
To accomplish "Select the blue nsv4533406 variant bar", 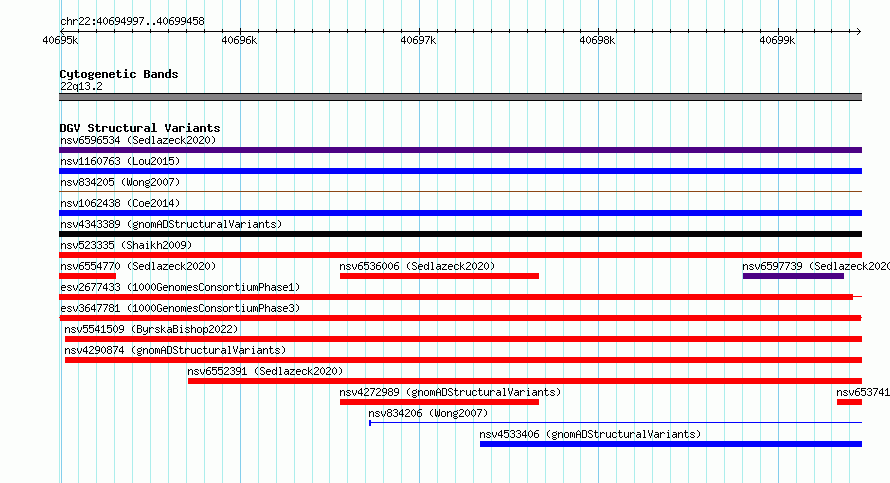I will [671, 444].
